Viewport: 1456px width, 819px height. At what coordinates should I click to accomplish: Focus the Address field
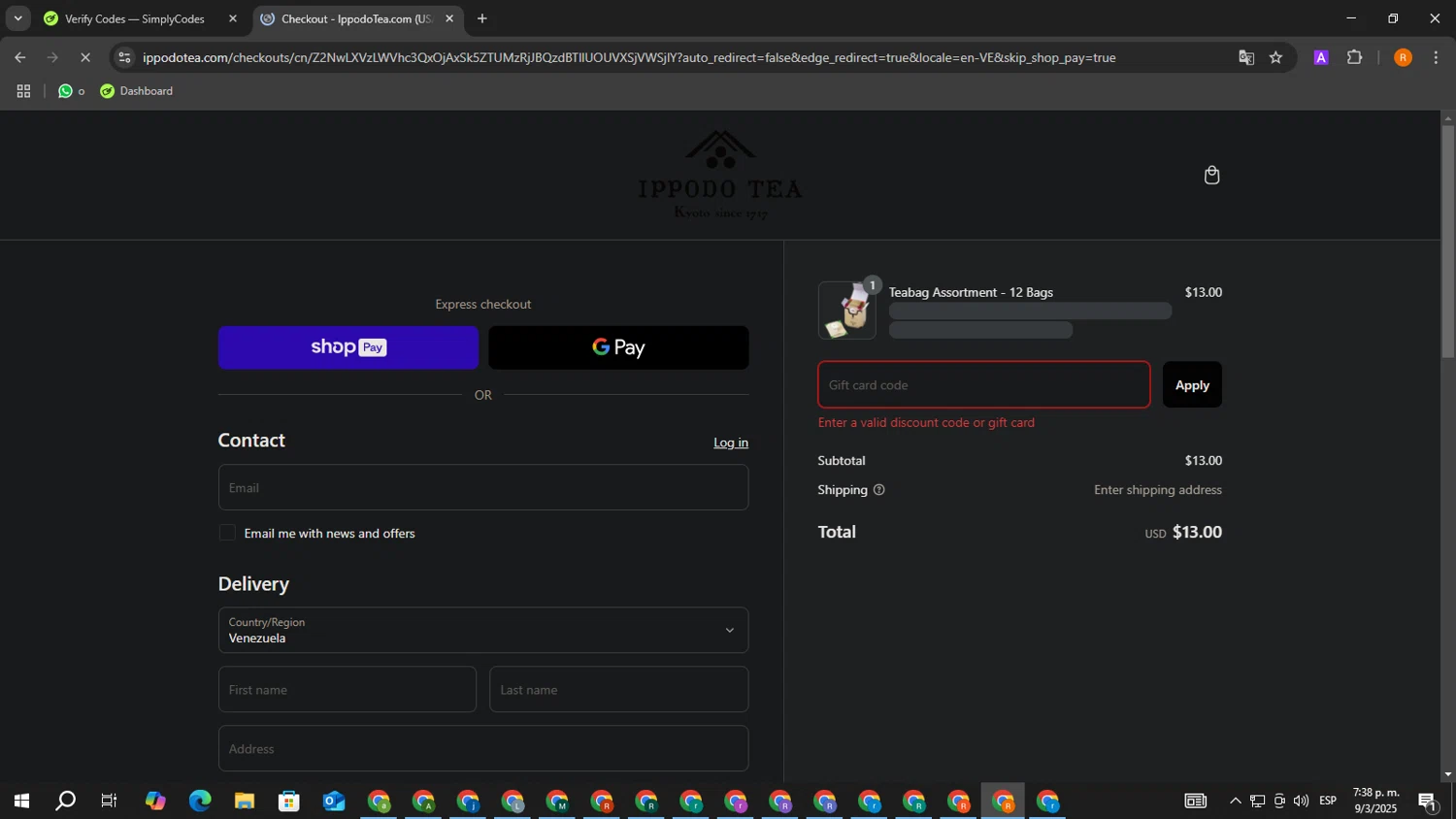[x=483, y=748]
